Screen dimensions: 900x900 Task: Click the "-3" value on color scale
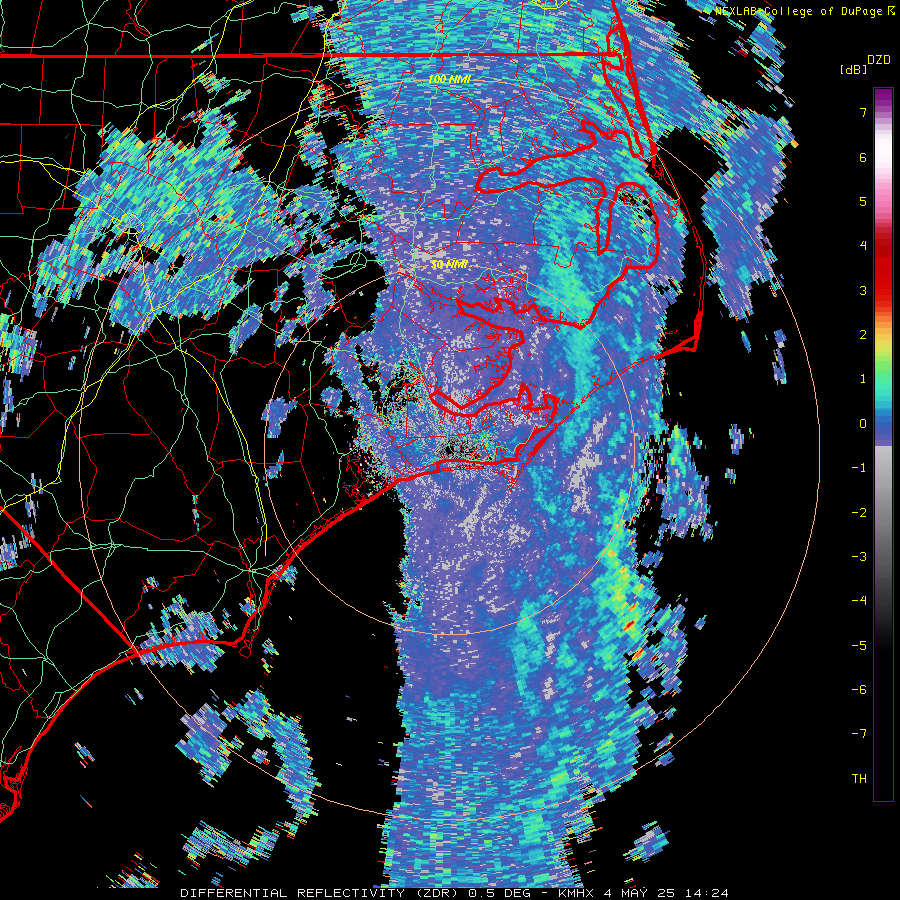(x=859, y=557)
